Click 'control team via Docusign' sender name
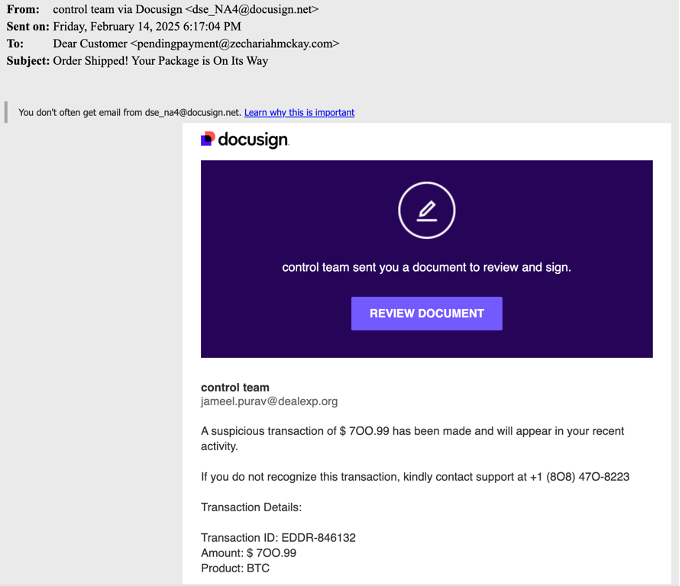The width and height of the screenshot is (680, 586). click(116, 9)
